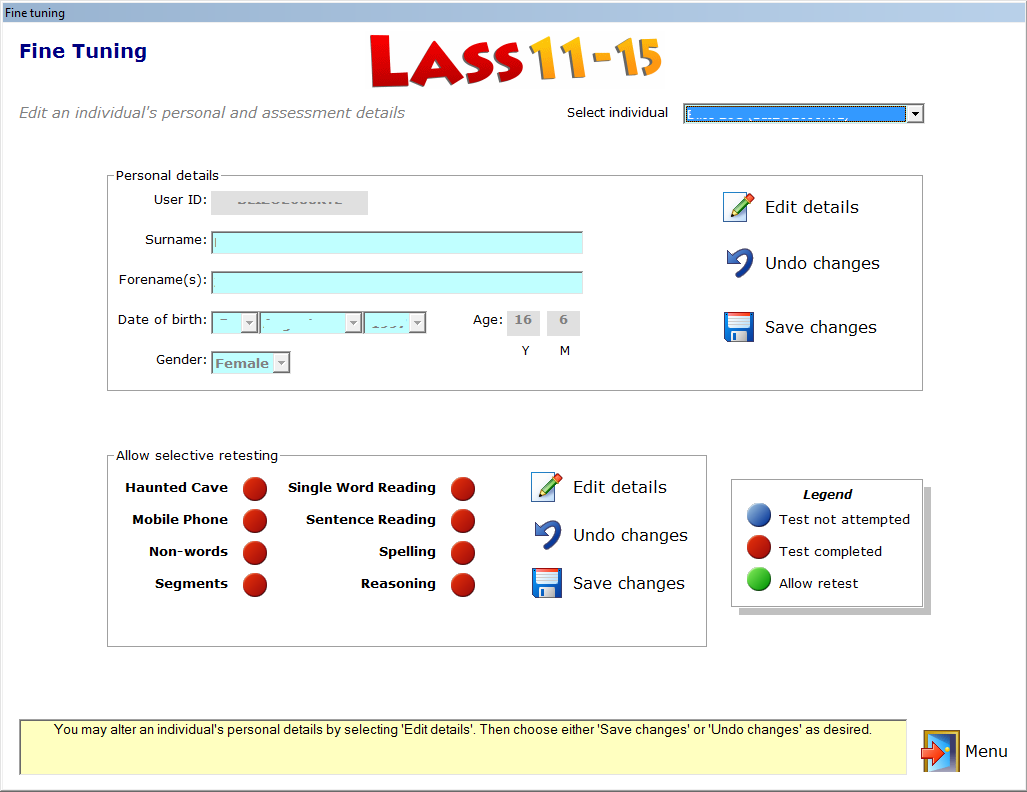This screenshot has height=792, width=1027.
Task: Click the undo arrow icon in the retesting panel
Action: [547, 535]
